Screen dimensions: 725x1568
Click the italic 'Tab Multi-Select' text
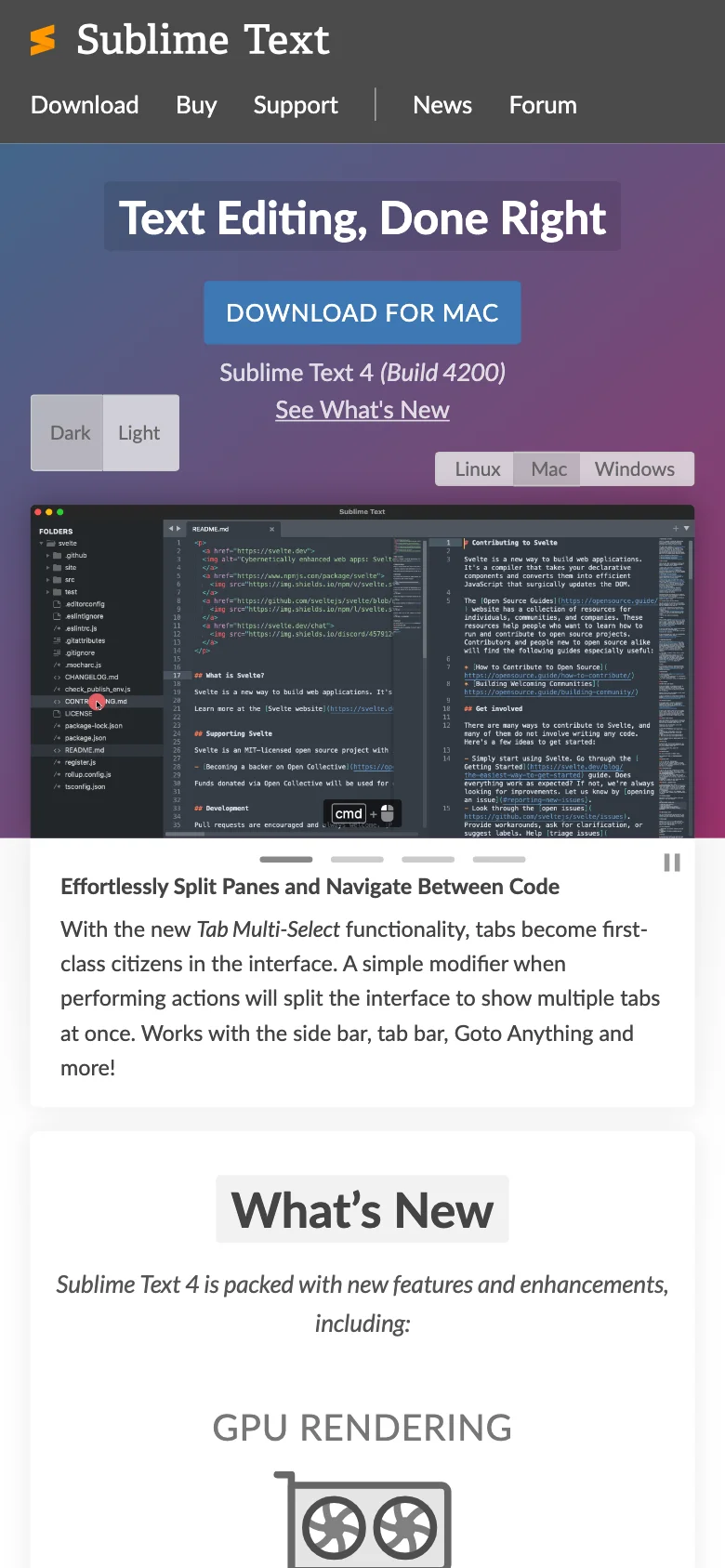(x=269, y=929)
